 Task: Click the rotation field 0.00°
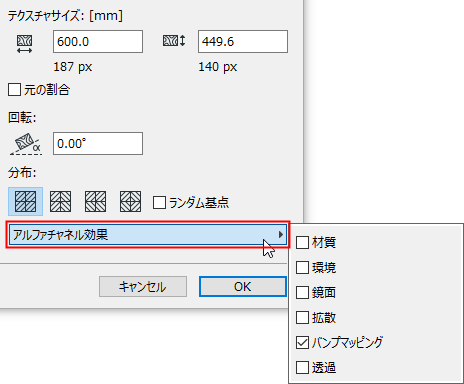point(98,144)
